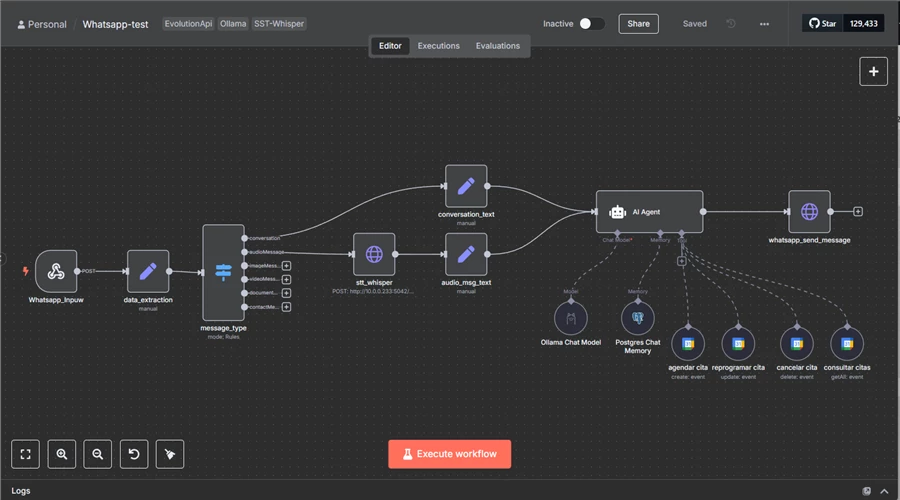Add a node to imageMessage output
Screen dimensions: 900x500
click(286, 266)
